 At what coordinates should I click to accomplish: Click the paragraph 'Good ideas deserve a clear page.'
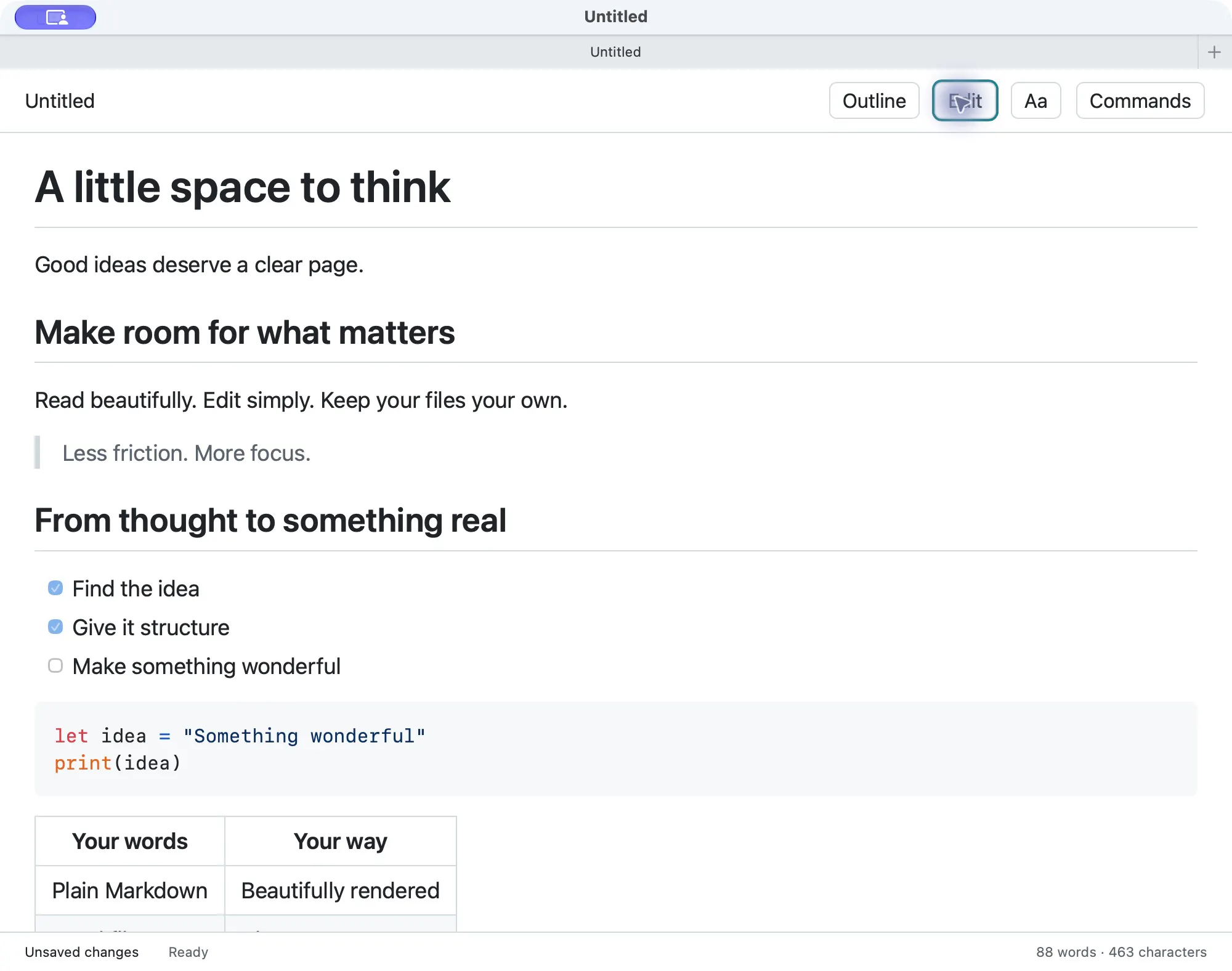(x=199, y=265)
